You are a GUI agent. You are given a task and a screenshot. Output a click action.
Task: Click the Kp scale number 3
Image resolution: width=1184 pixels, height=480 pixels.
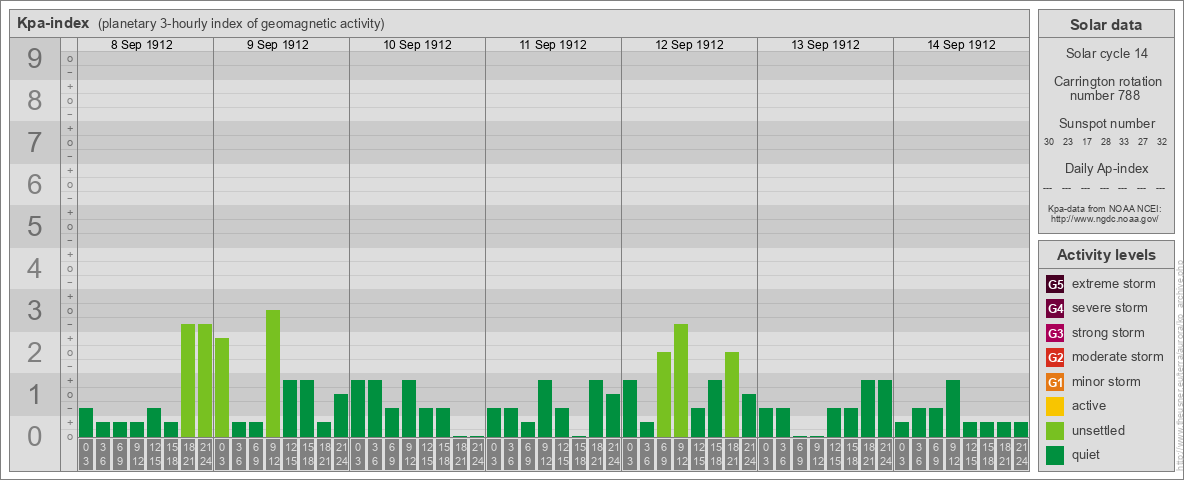34,310
